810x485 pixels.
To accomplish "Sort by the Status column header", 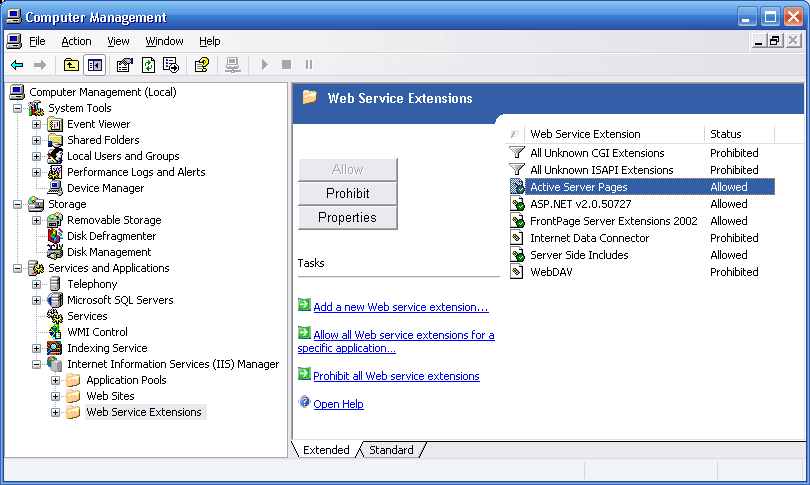I will [739, 134].
